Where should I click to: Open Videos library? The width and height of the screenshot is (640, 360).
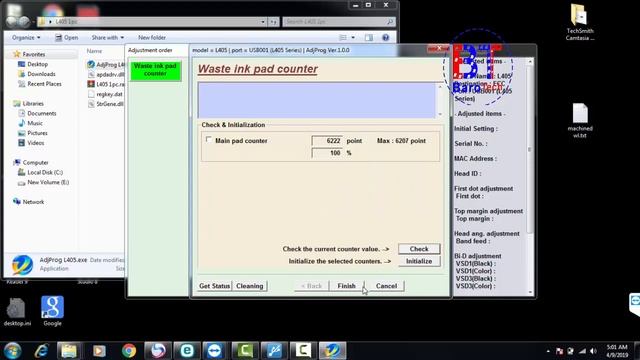point(36,143)
